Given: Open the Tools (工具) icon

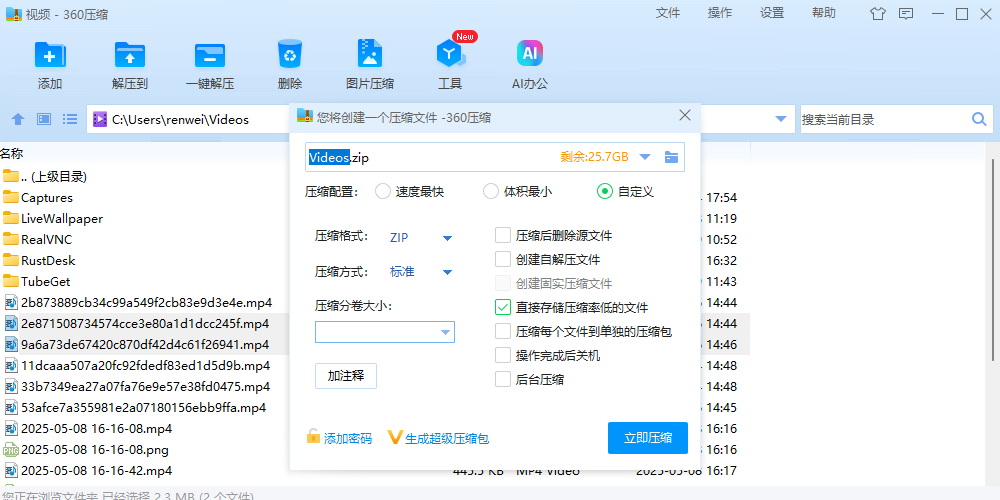Looking at the screenshot, I should coord(450,55).
